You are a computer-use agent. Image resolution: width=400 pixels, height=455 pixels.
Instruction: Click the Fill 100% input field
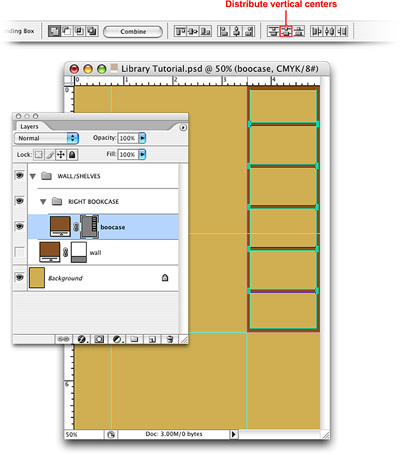(128, 154)
